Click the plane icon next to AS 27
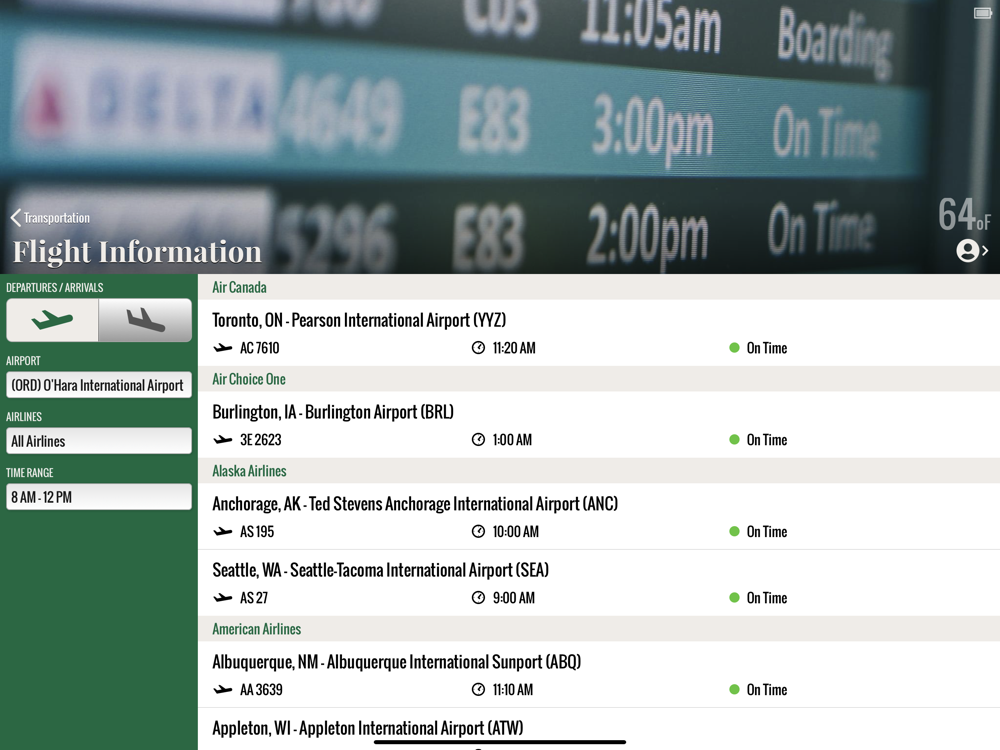Viewport: 1000px width, 750px height. pos(223,598)
